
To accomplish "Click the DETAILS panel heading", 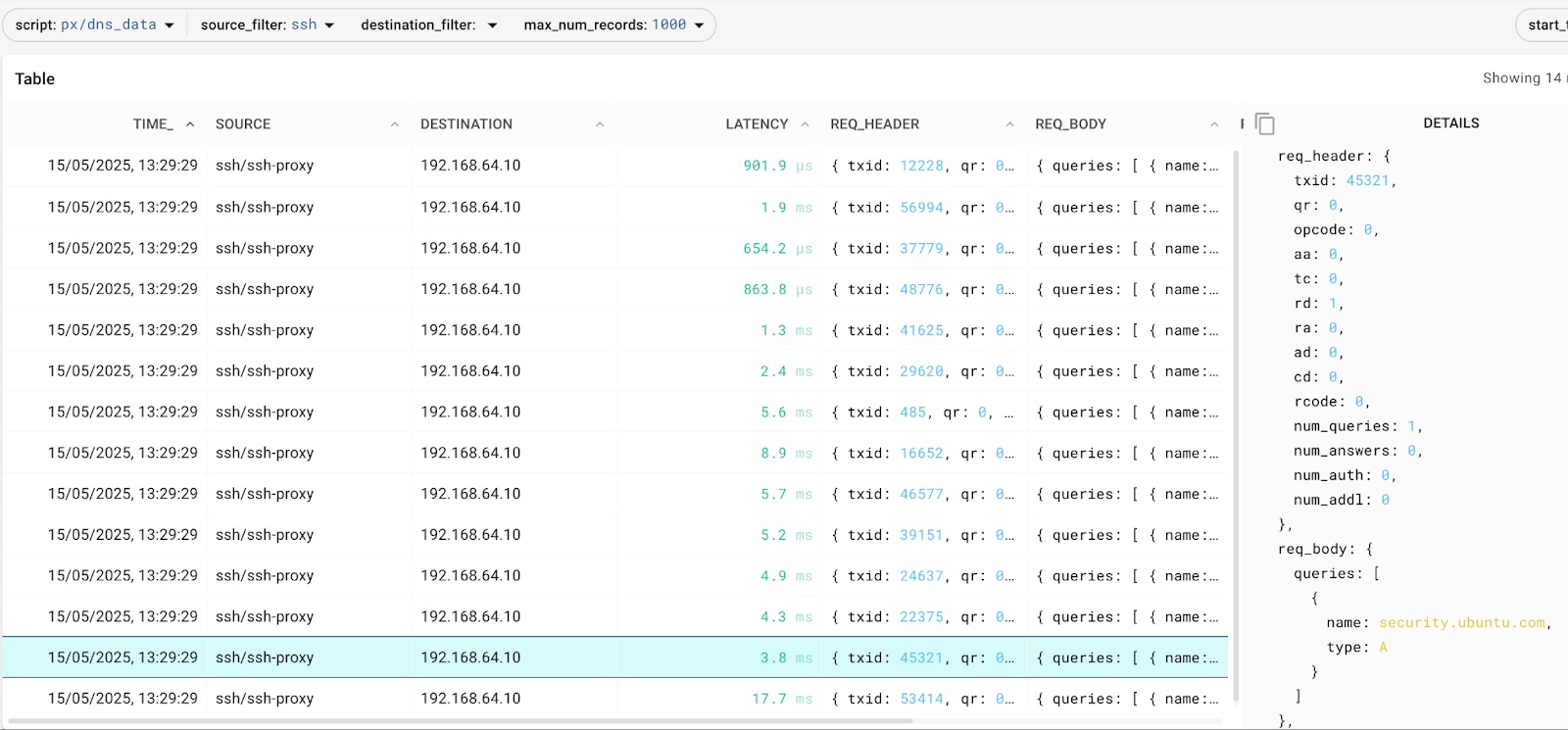I will (1450, 123).
